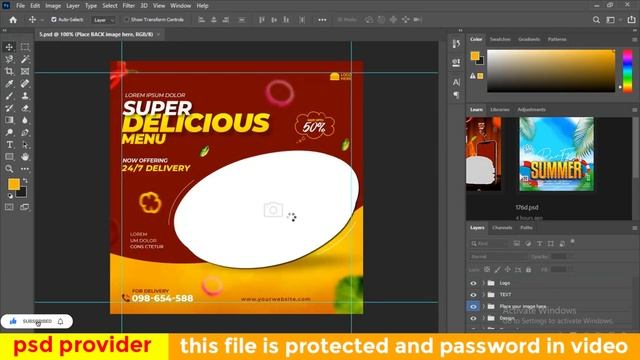
Task: Open the Search icon in options bar
Action: (596, 20)
